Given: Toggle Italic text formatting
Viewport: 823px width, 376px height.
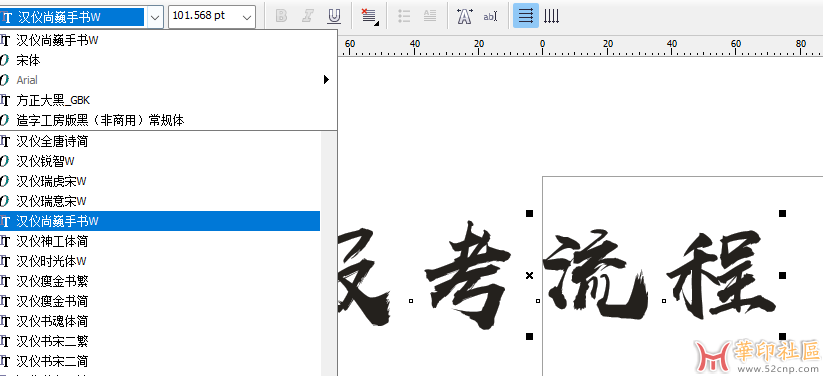Looking at the screenshot, I should [308, 16].
